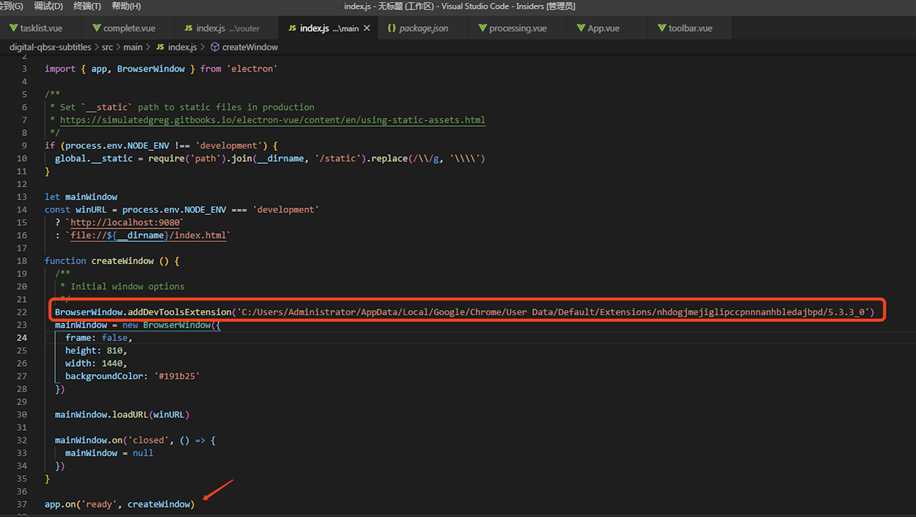The height and width of the screenshot is (517, 916).
Task: Click the 'closed' event string
Action: (148, 440)
